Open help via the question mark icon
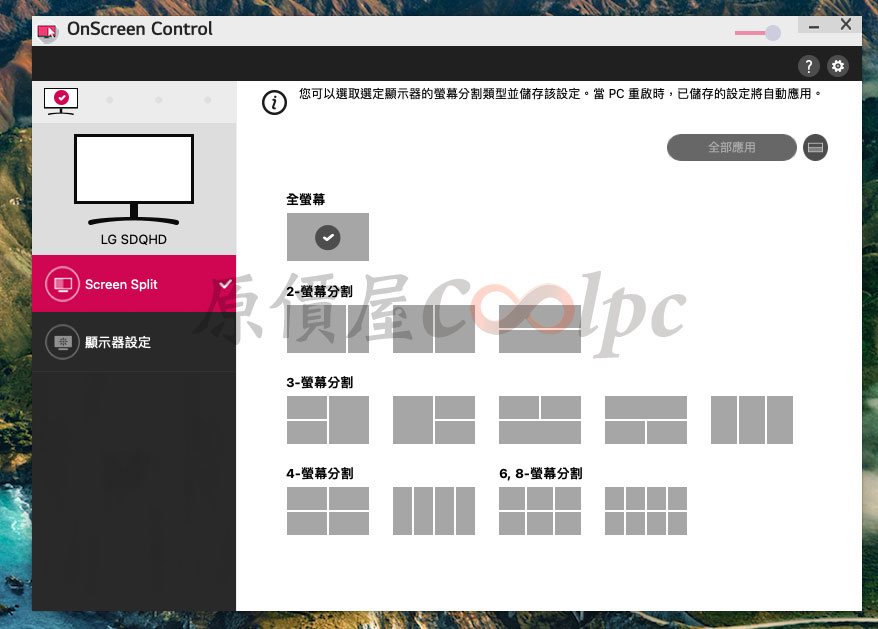Image resolution: width=878 pixels, height=629 pixels. pyautogui.click(x=809, y=67)
